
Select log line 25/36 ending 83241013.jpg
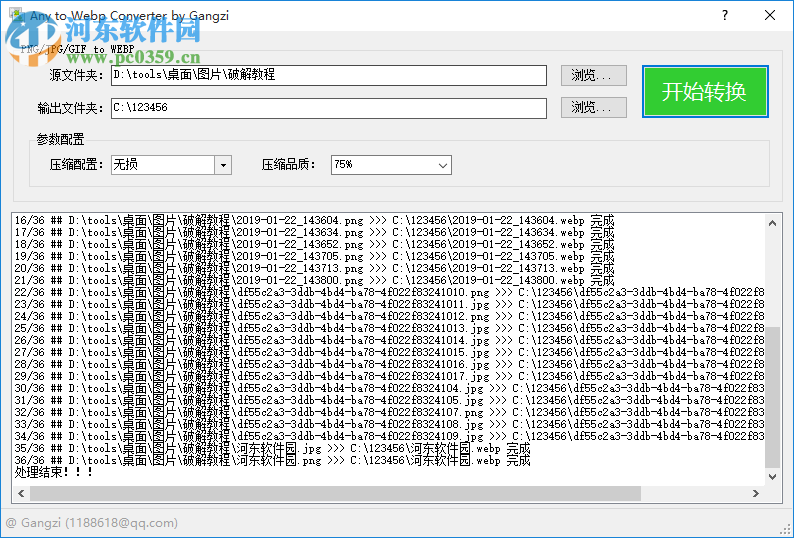pyautogui.click(x=389, y=329)
